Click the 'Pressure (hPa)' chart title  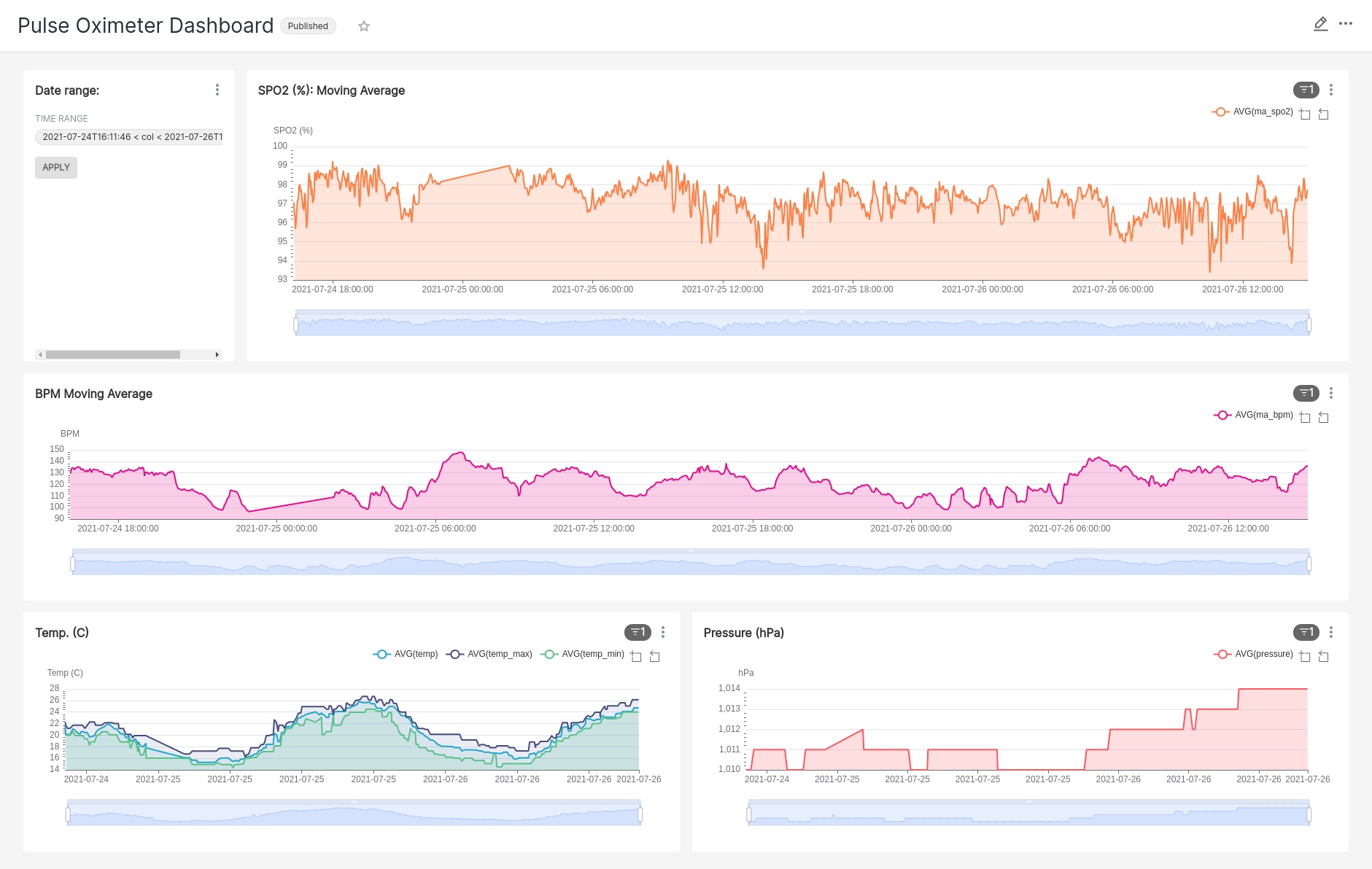pyautogui.click(x=743, y=633)
